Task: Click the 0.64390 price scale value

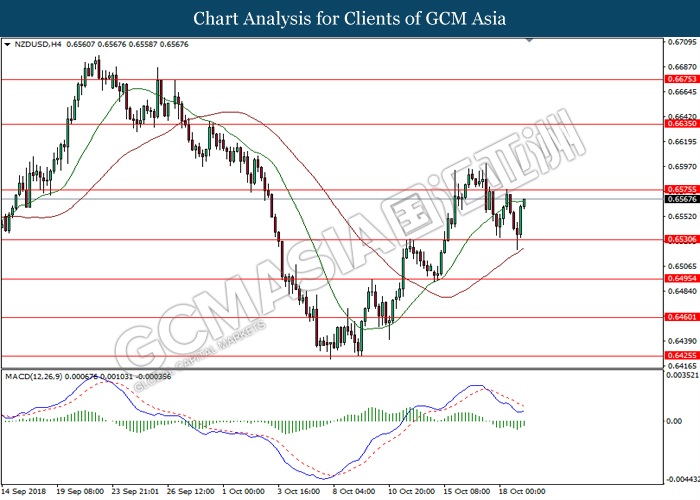Action: [682, 341]
